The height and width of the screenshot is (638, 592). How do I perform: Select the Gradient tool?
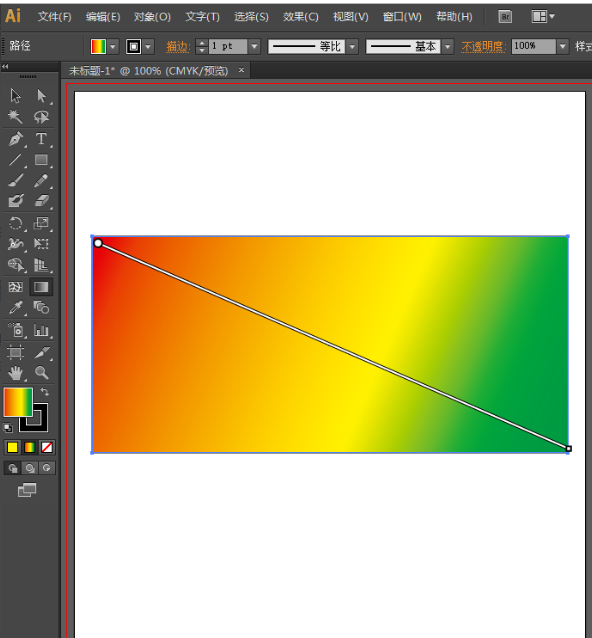(x=41, y=287)
